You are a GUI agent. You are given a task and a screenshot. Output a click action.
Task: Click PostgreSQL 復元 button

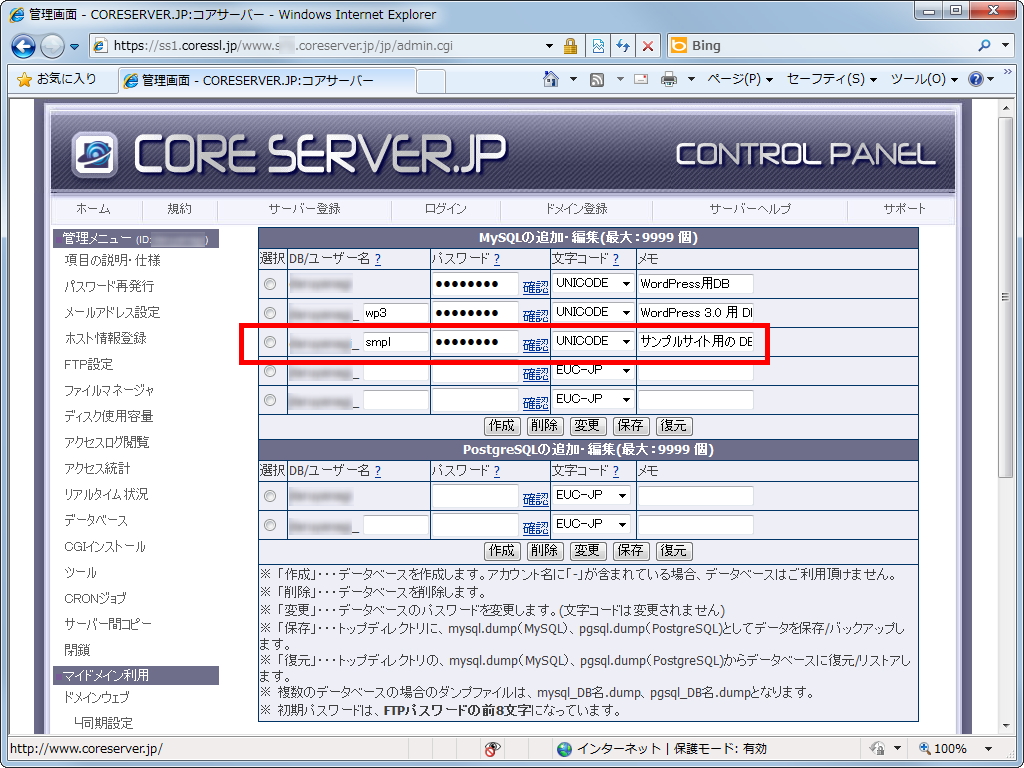(673, 551)
